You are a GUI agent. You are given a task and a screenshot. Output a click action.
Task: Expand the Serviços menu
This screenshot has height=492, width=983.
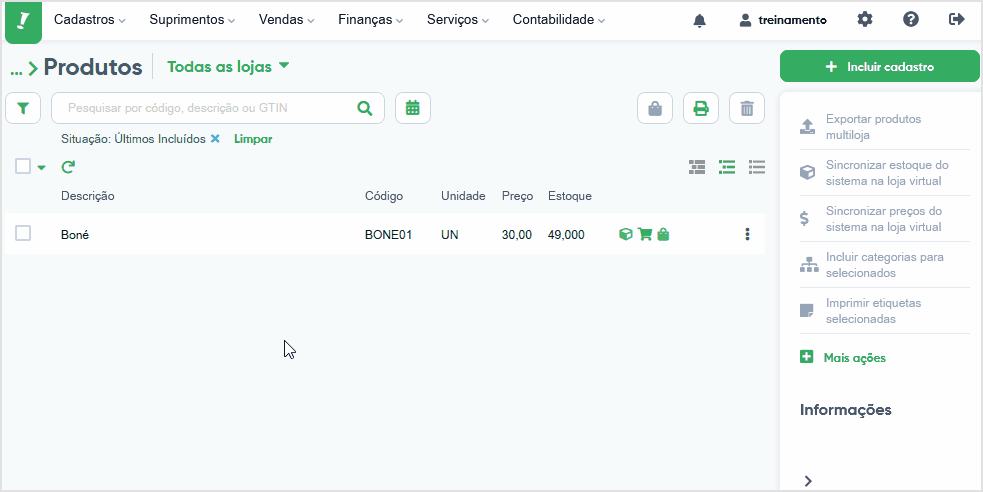click(x=458, y=20)
